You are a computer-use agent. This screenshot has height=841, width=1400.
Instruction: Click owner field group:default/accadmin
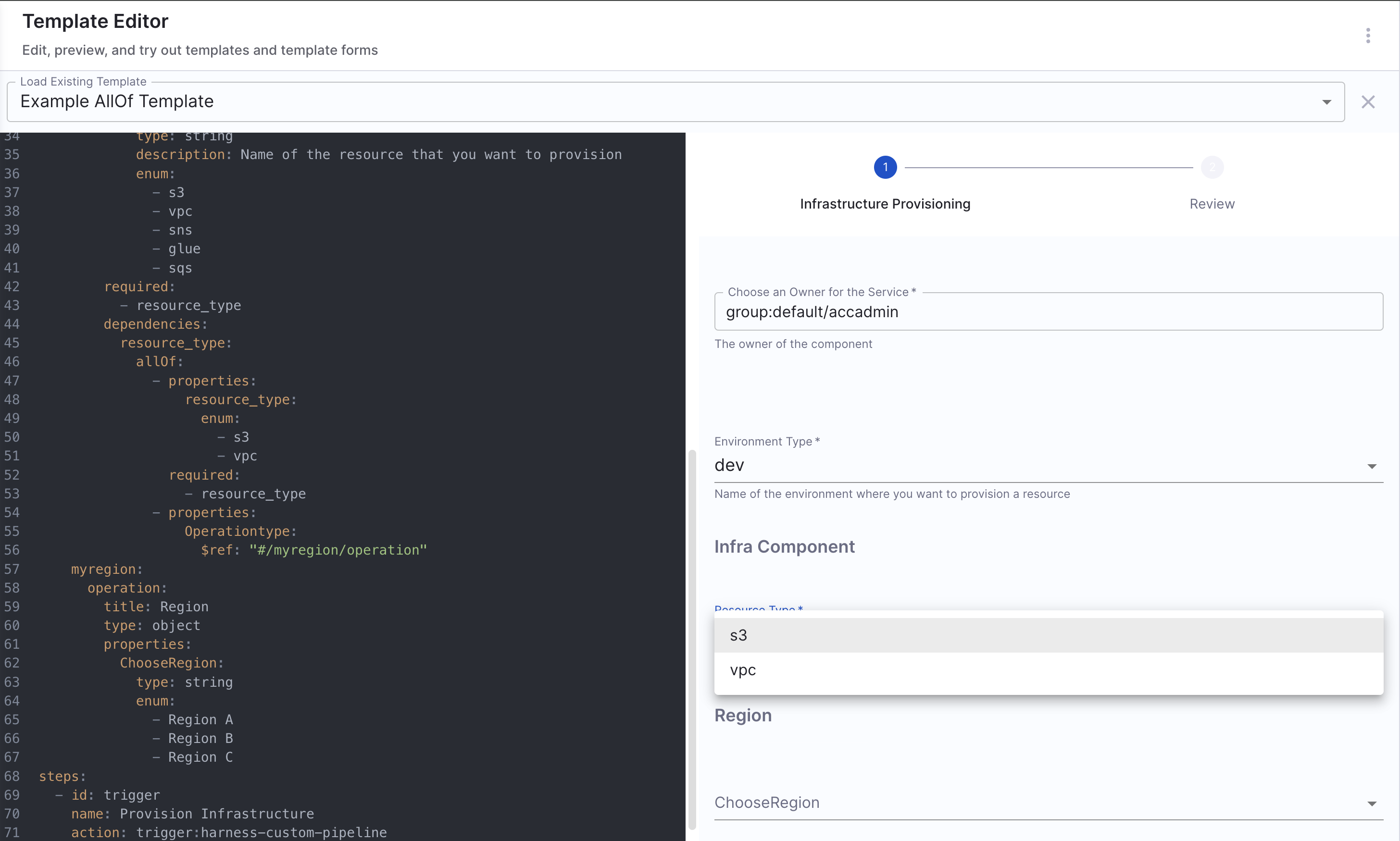(x=812, y=312)
